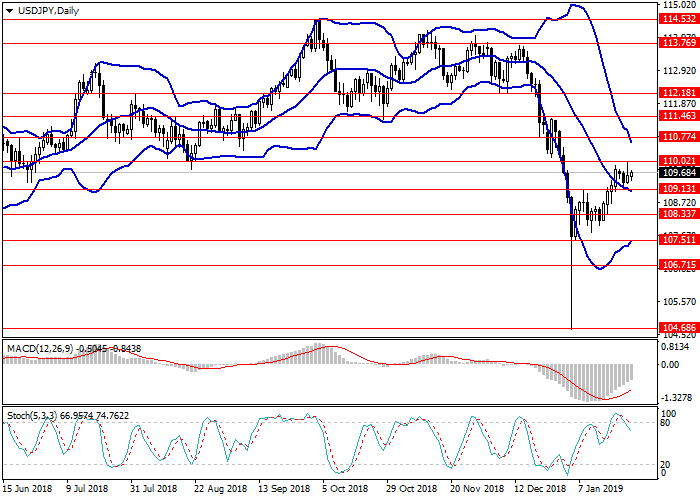Click the small triangle before USDJPY title
Screen dimensions: 700x500
click(7, 9)
